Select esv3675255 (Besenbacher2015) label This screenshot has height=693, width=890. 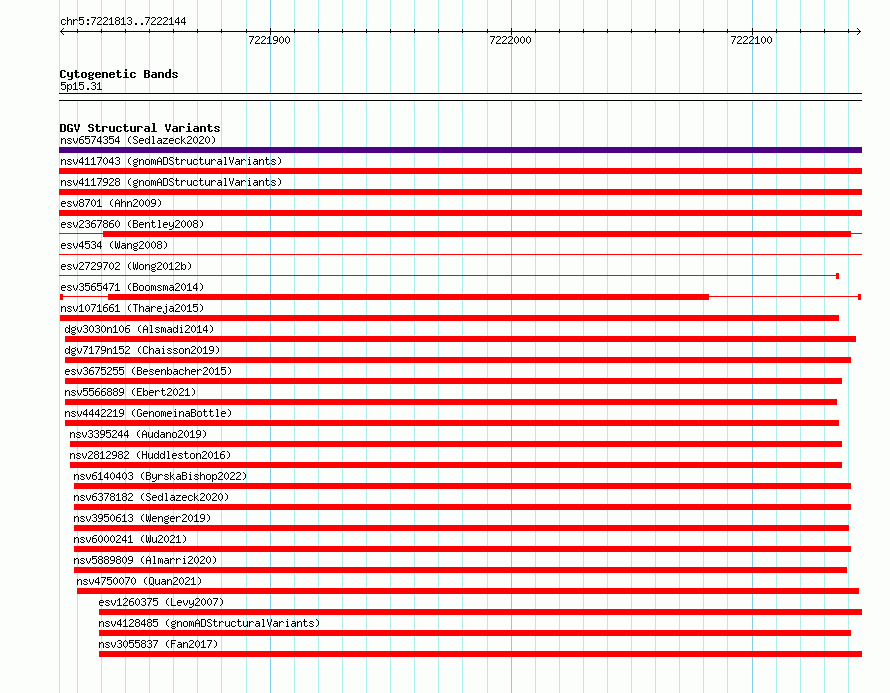(x=148, y=371)
